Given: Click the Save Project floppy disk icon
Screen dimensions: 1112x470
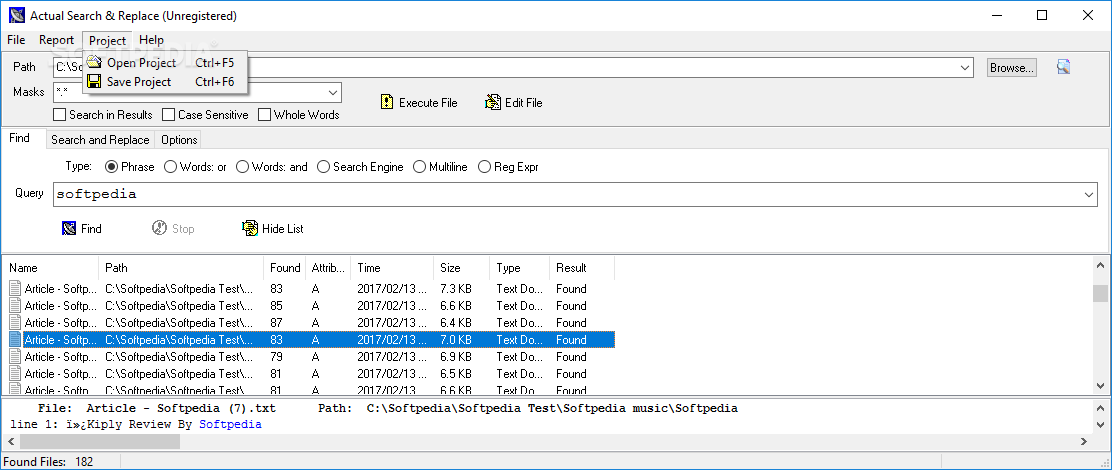Looking at the screenshot, I should 94,82.
